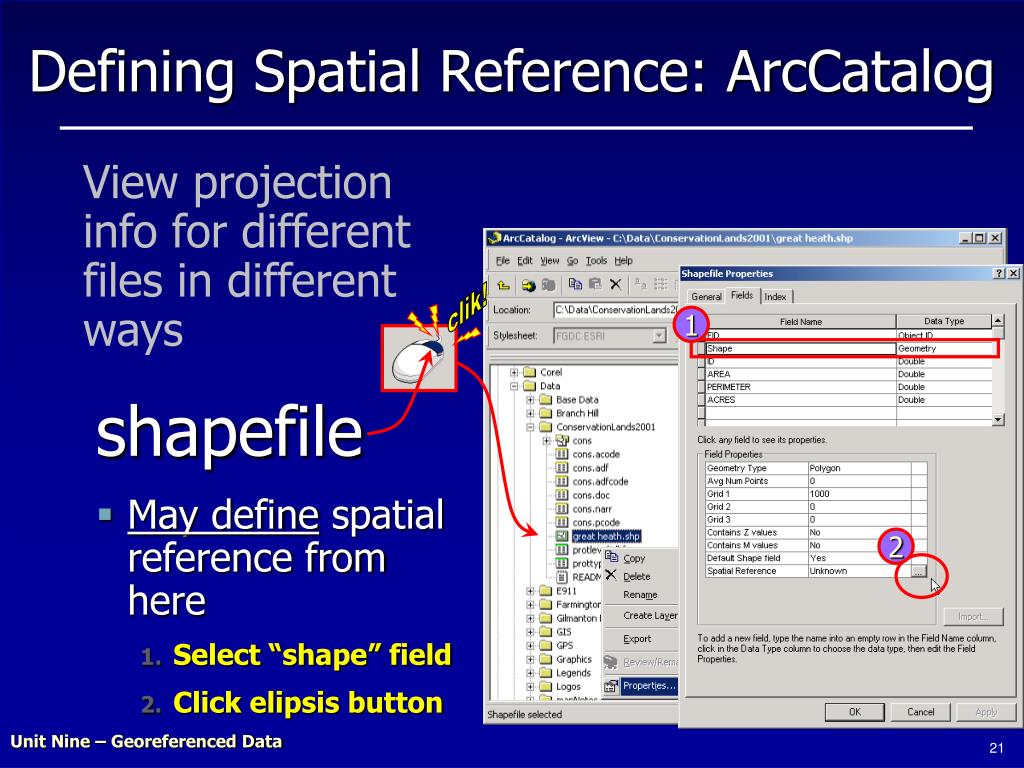Click the Graphics folder icon
The width and height of the screenshot is (1024, 768).
pos(546,660)
